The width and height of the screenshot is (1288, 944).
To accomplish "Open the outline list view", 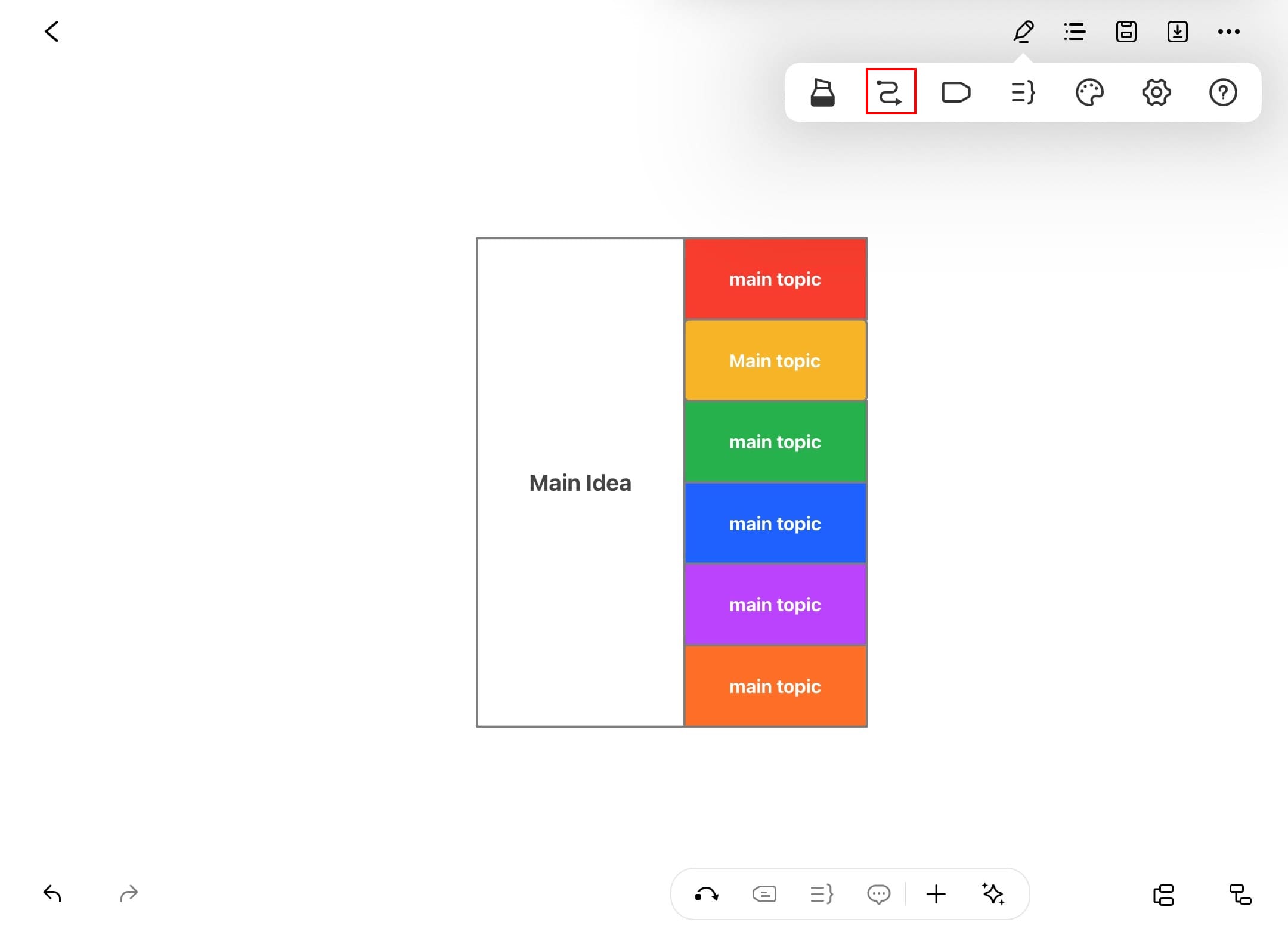I will click(x=1075, y=32).
